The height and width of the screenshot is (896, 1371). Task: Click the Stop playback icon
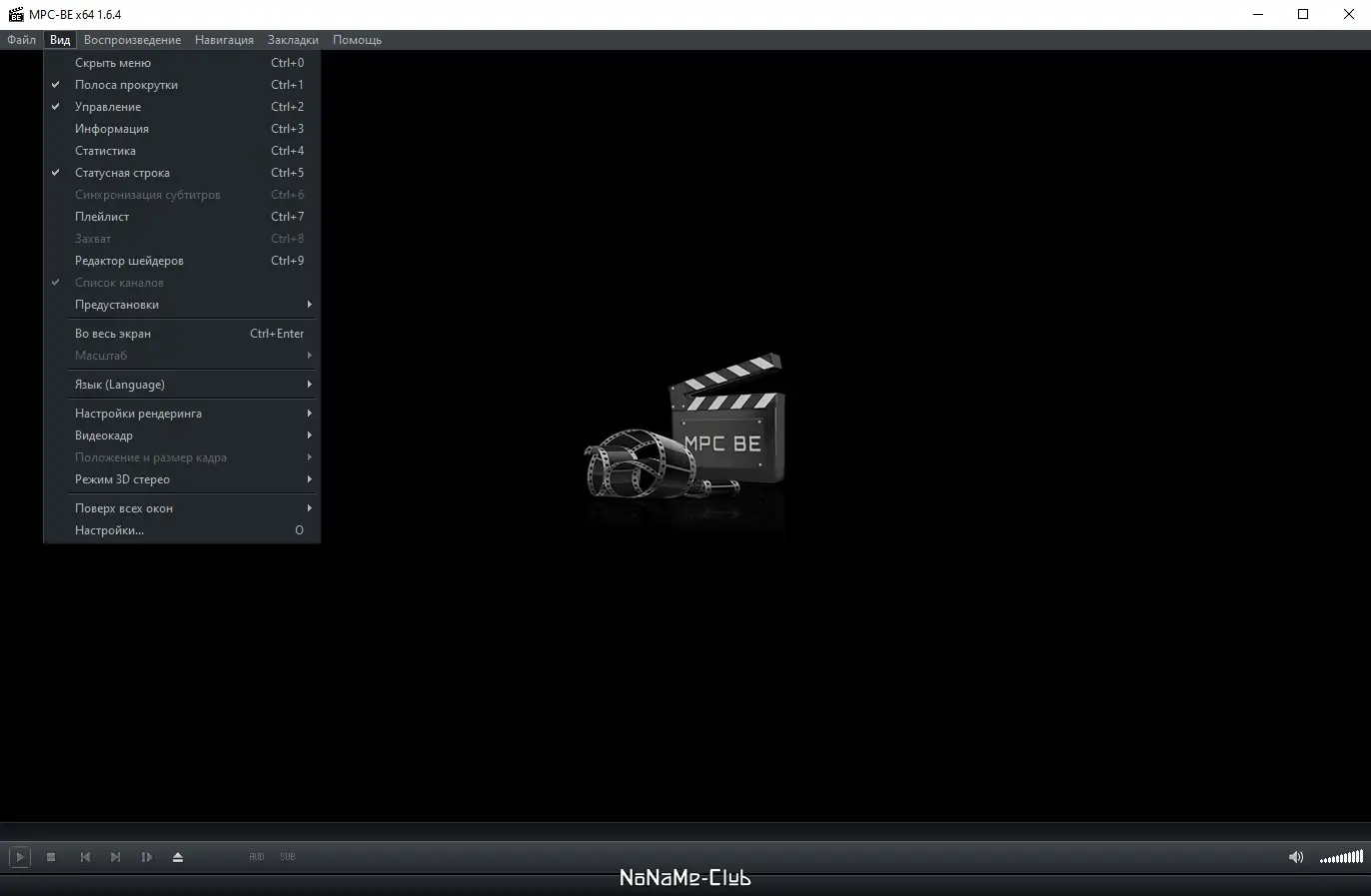(x=51, y=856)
